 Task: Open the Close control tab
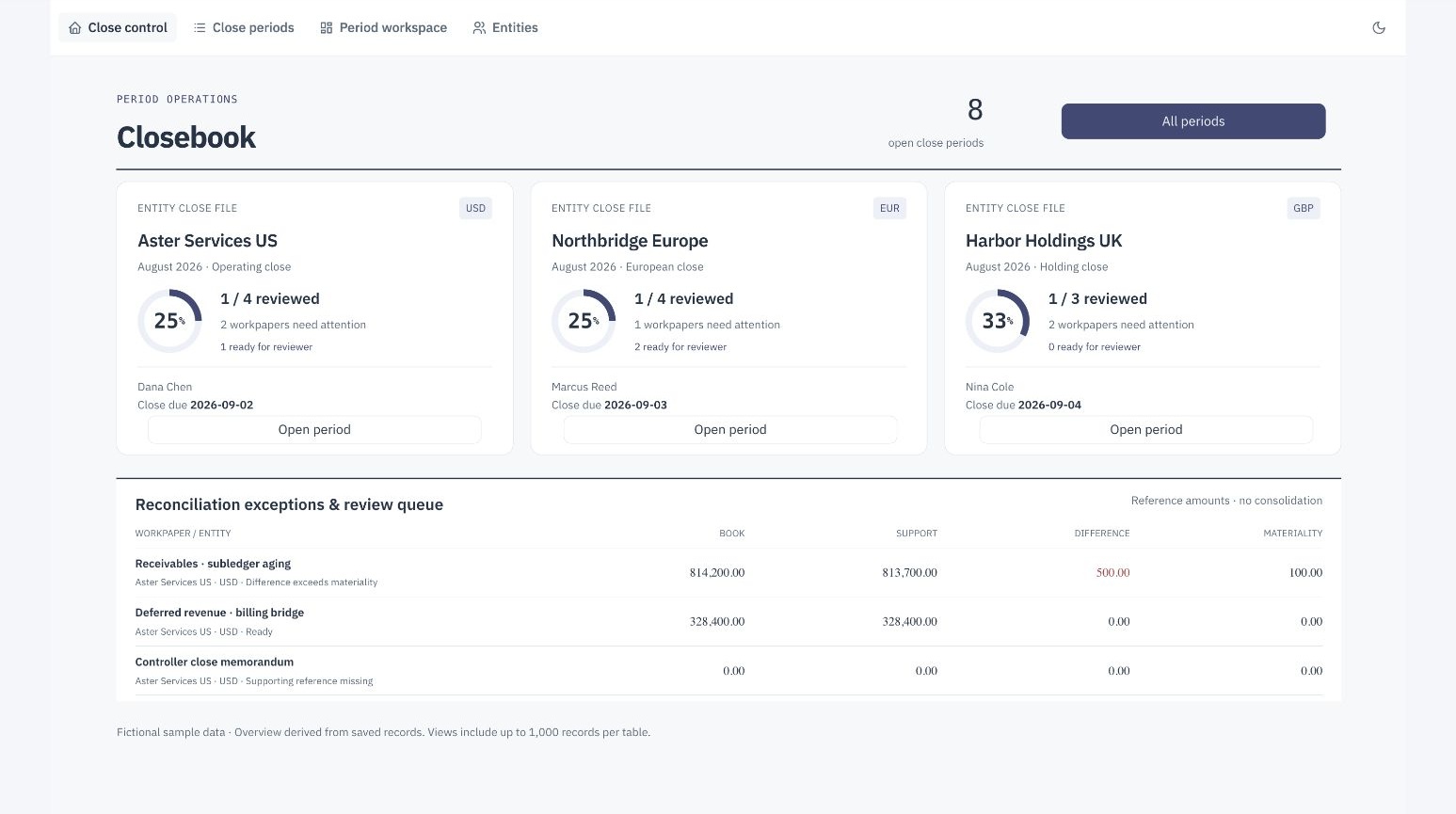coord(118,28)
